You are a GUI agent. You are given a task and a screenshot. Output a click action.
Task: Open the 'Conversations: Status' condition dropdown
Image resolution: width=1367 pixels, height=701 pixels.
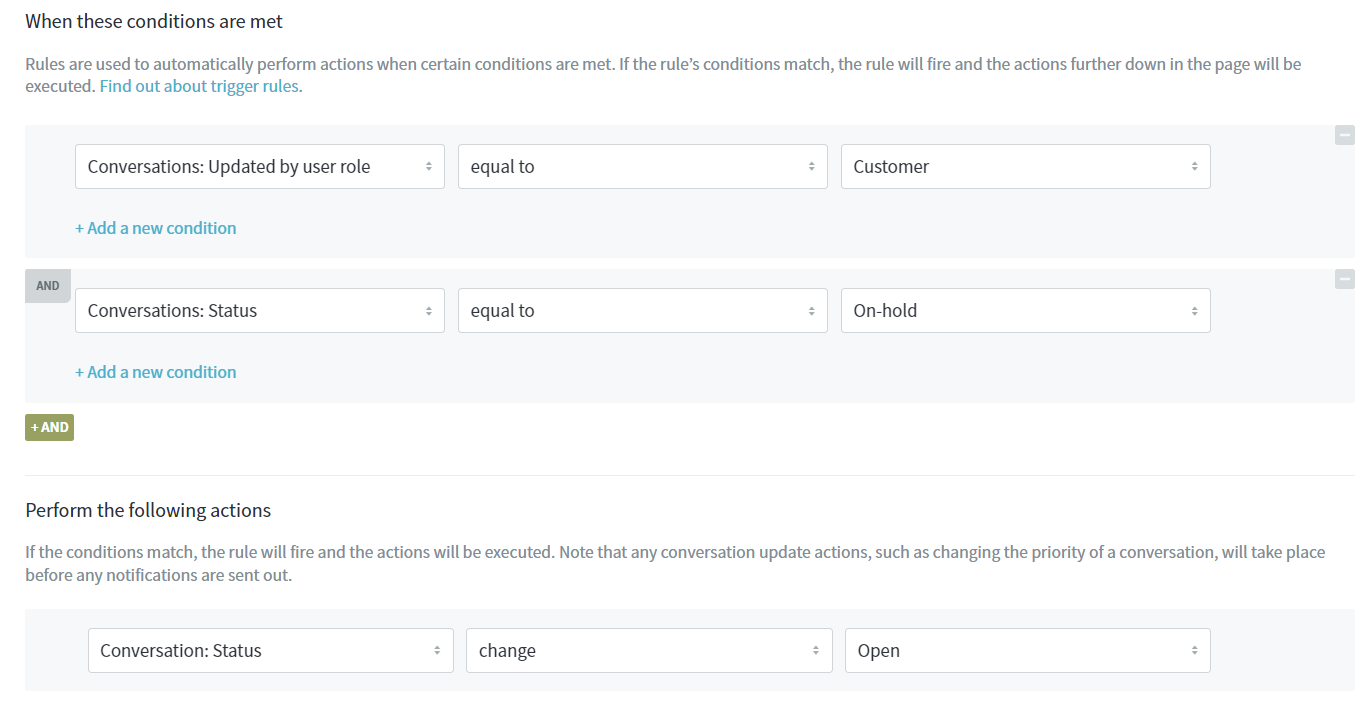[259, 311]
